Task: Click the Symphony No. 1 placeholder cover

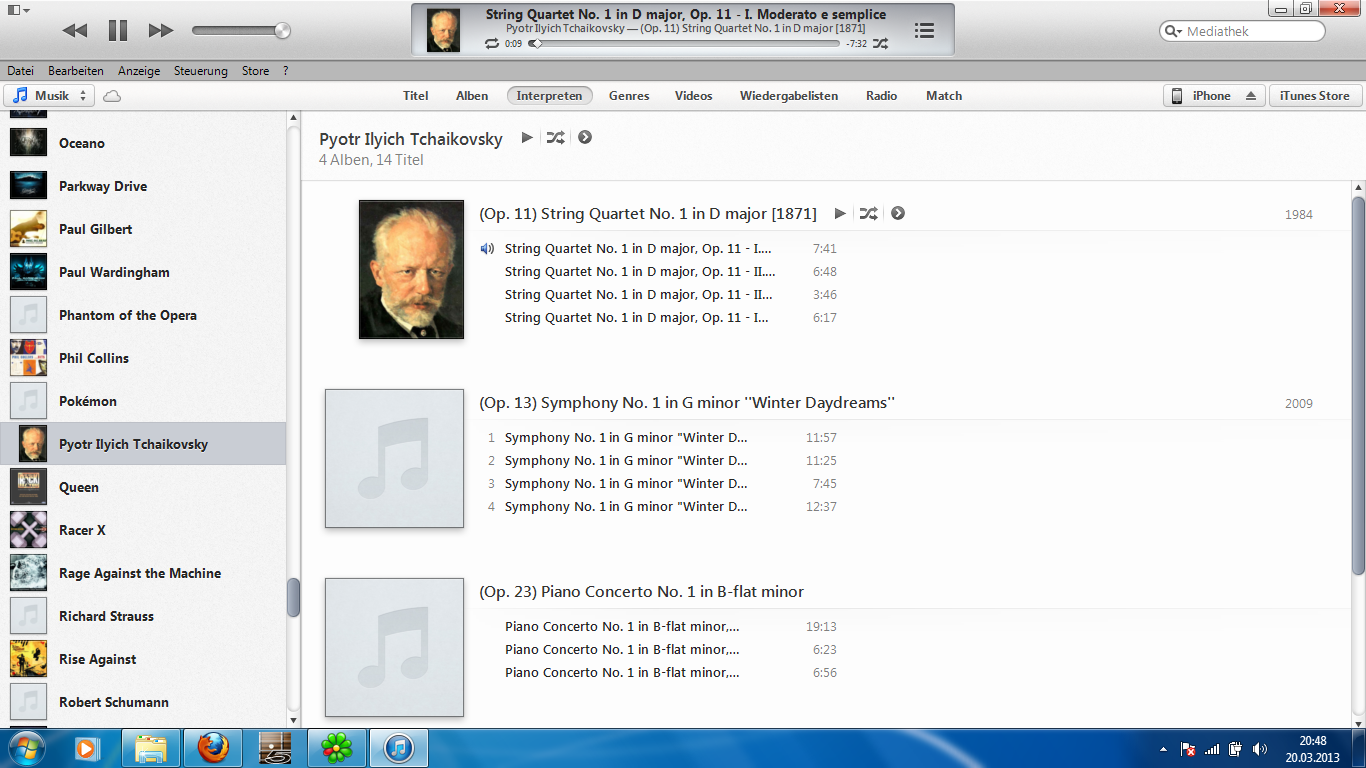Action: click(394, 458)
